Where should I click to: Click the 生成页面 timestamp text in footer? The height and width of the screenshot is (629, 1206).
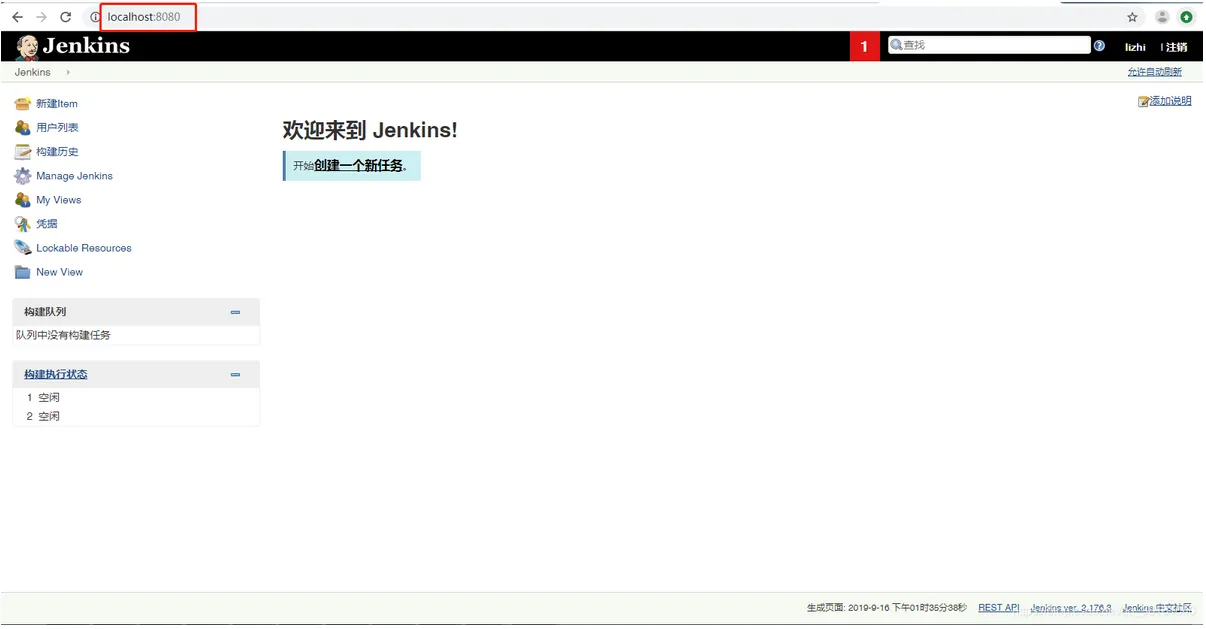(x=887, y=608)
